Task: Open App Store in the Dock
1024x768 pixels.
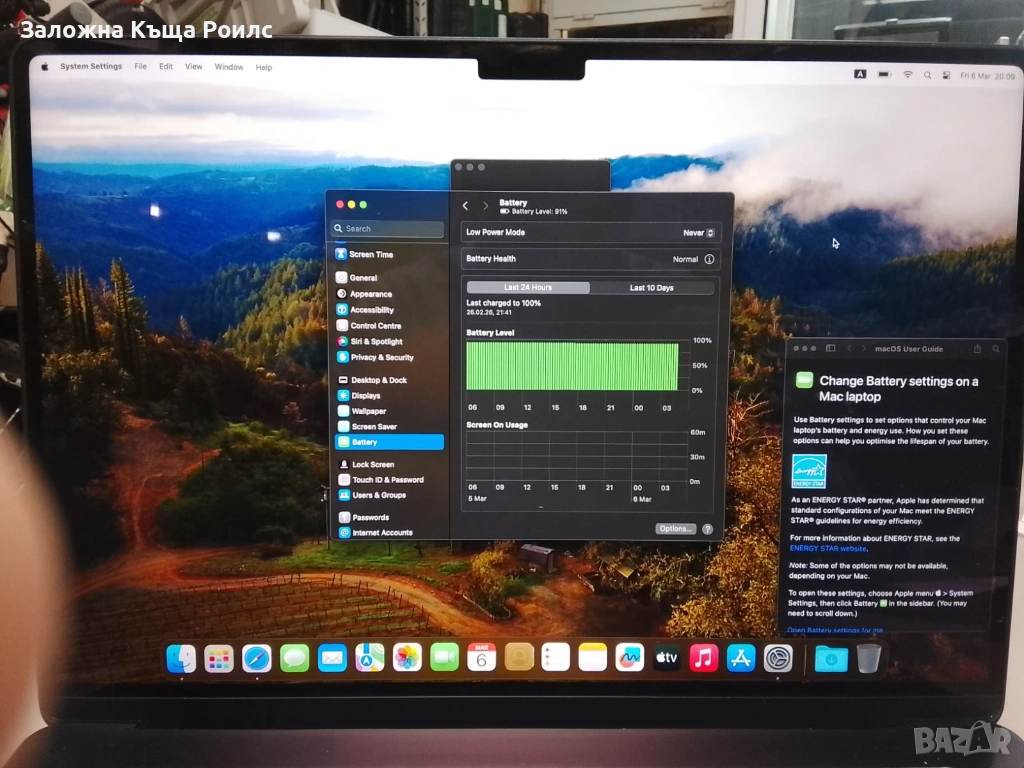Action: [x=741, y=658]
